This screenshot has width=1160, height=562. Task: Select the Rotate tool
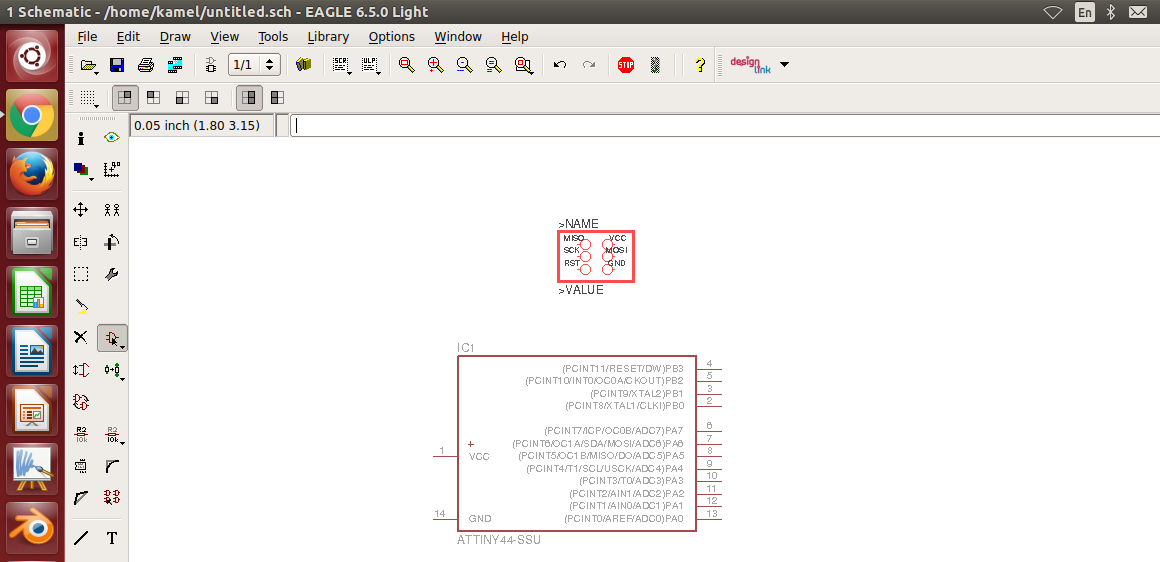[112, 242]
